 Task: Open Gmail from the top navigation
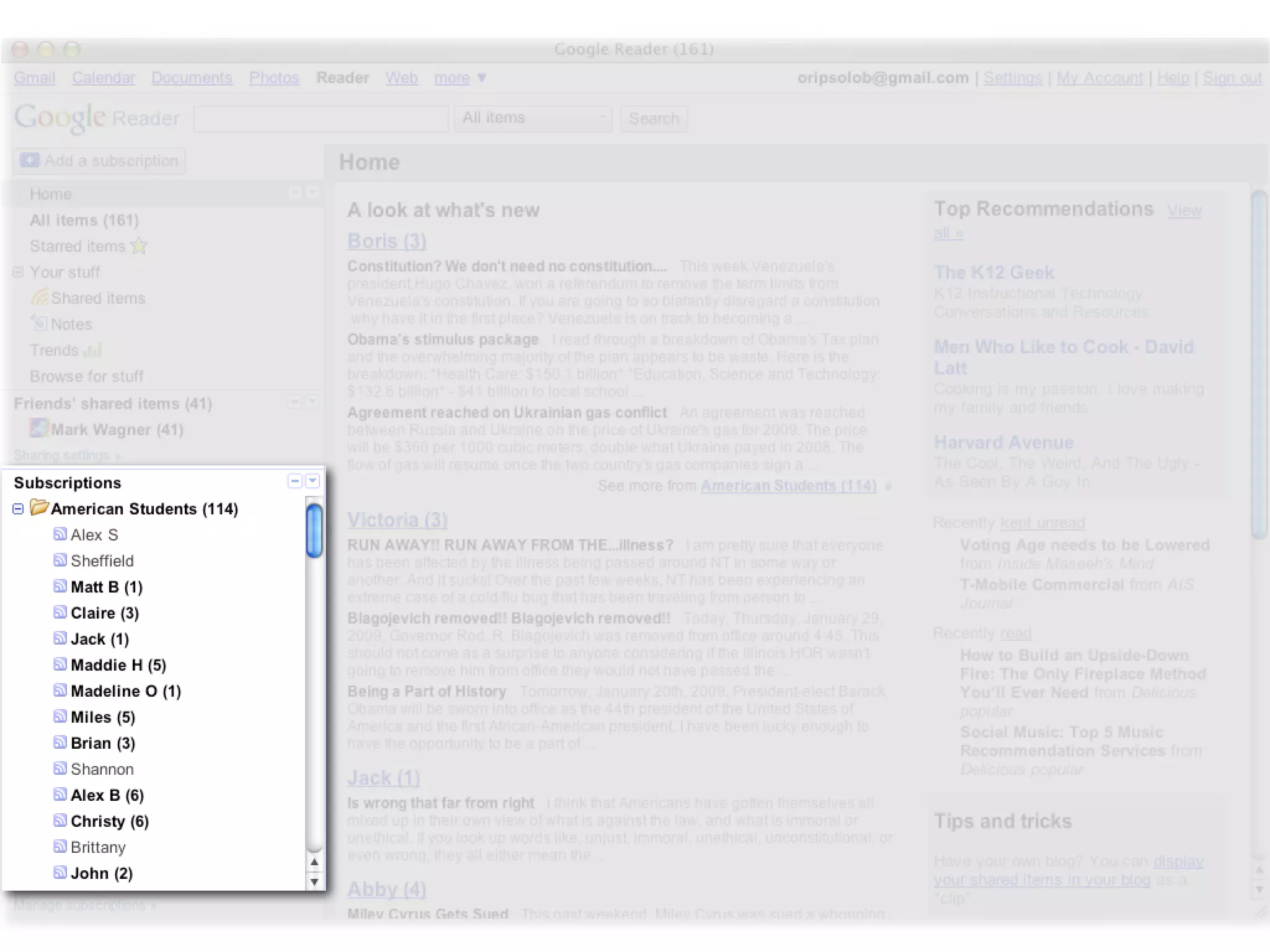point(35,78)
